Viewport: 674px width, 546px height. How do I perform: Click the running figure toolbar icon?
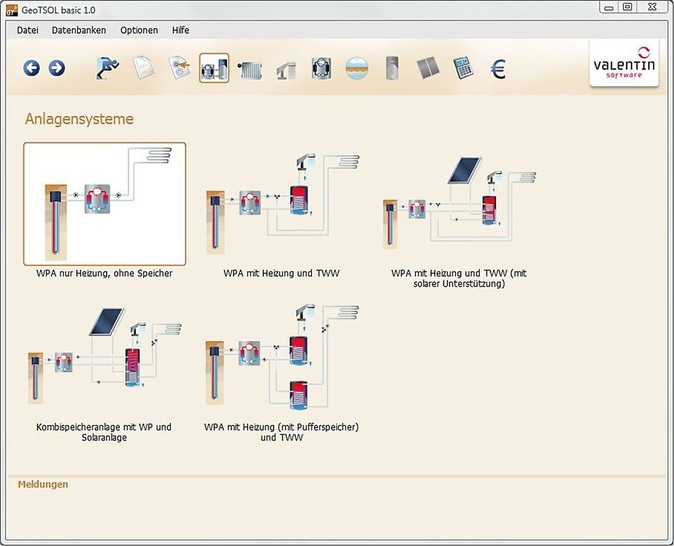[x=107, y=68]
